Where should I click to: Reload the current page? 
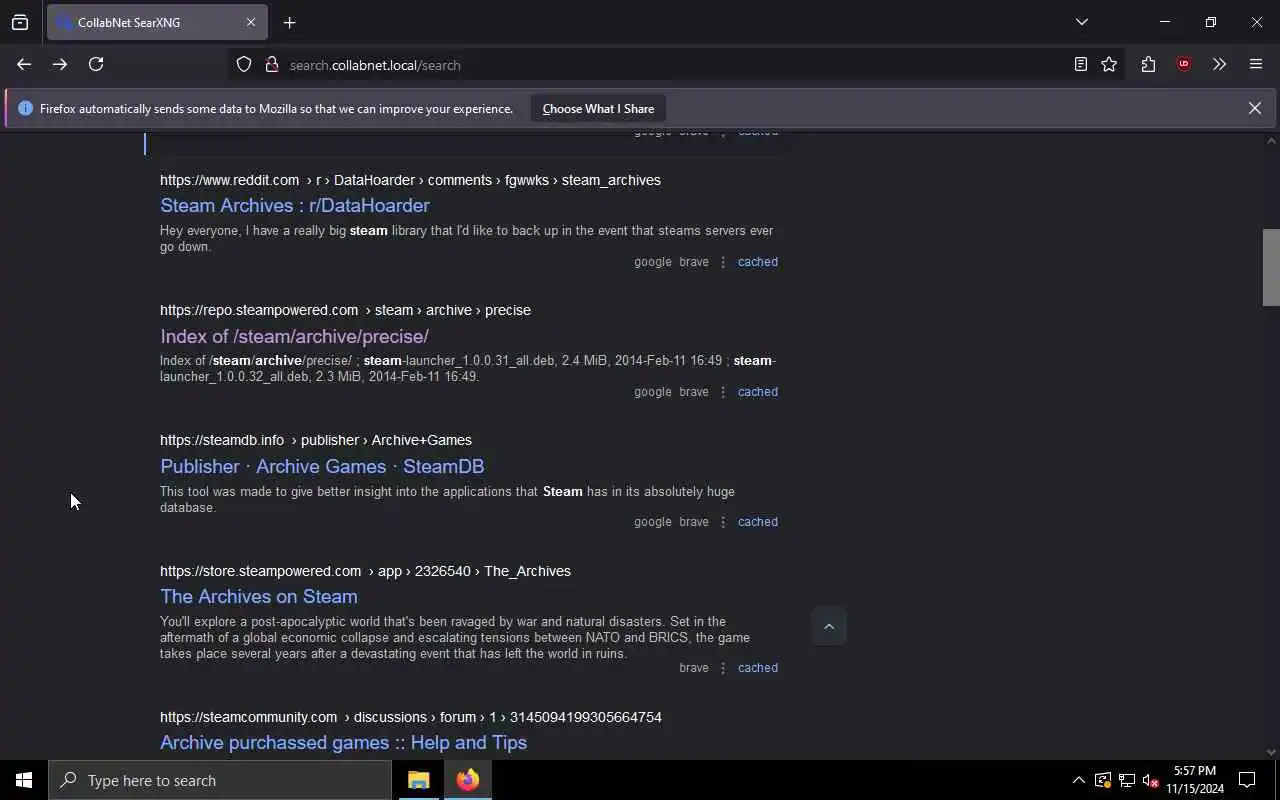[96, 64]
